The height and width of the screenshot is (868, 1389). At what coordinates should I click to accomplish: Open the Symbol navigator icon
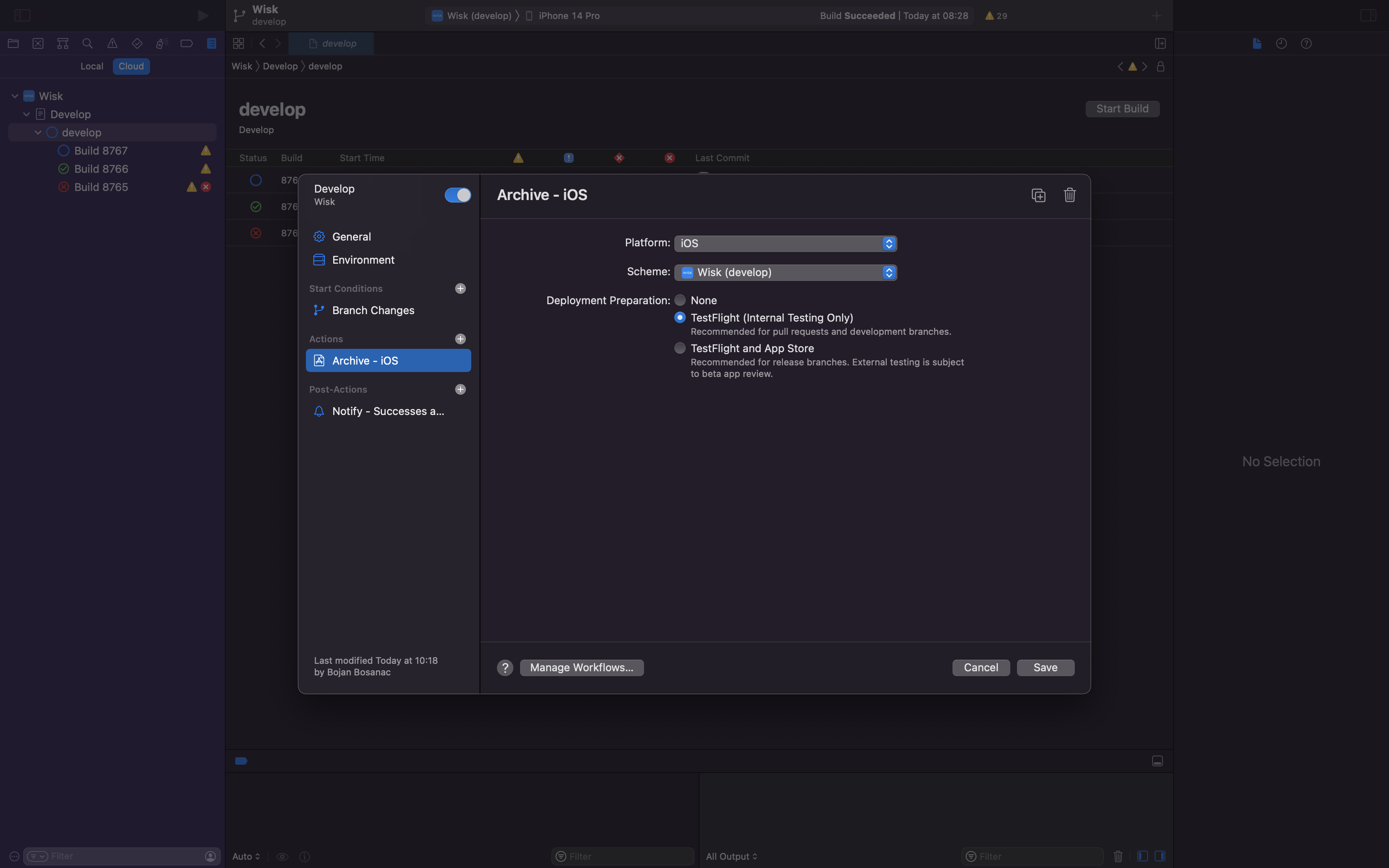coord(62,44)
